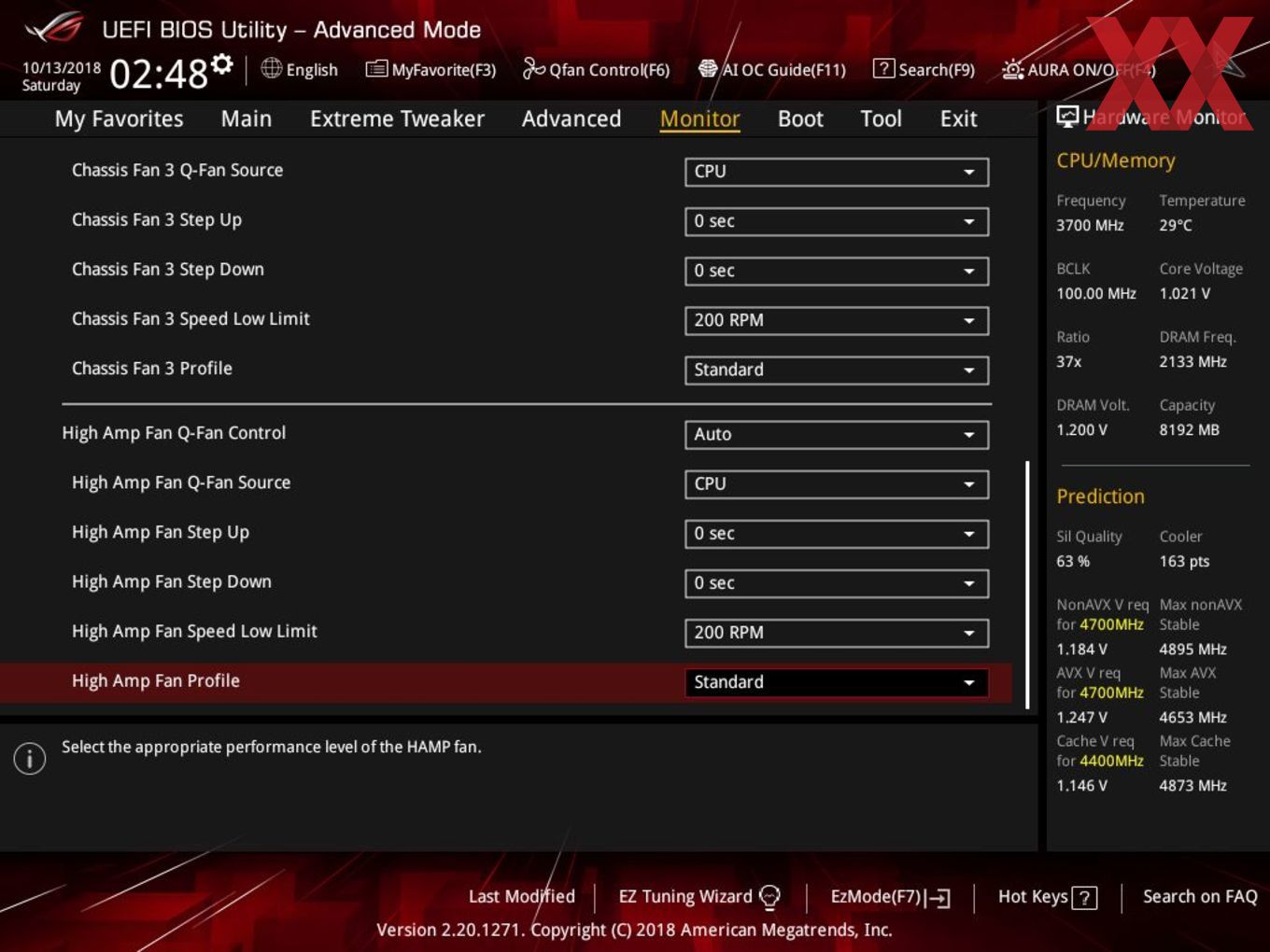Screen dimensions: 1270x952
Task: Click the Qfan Control fan icon
Action: (x=533, y=68)
